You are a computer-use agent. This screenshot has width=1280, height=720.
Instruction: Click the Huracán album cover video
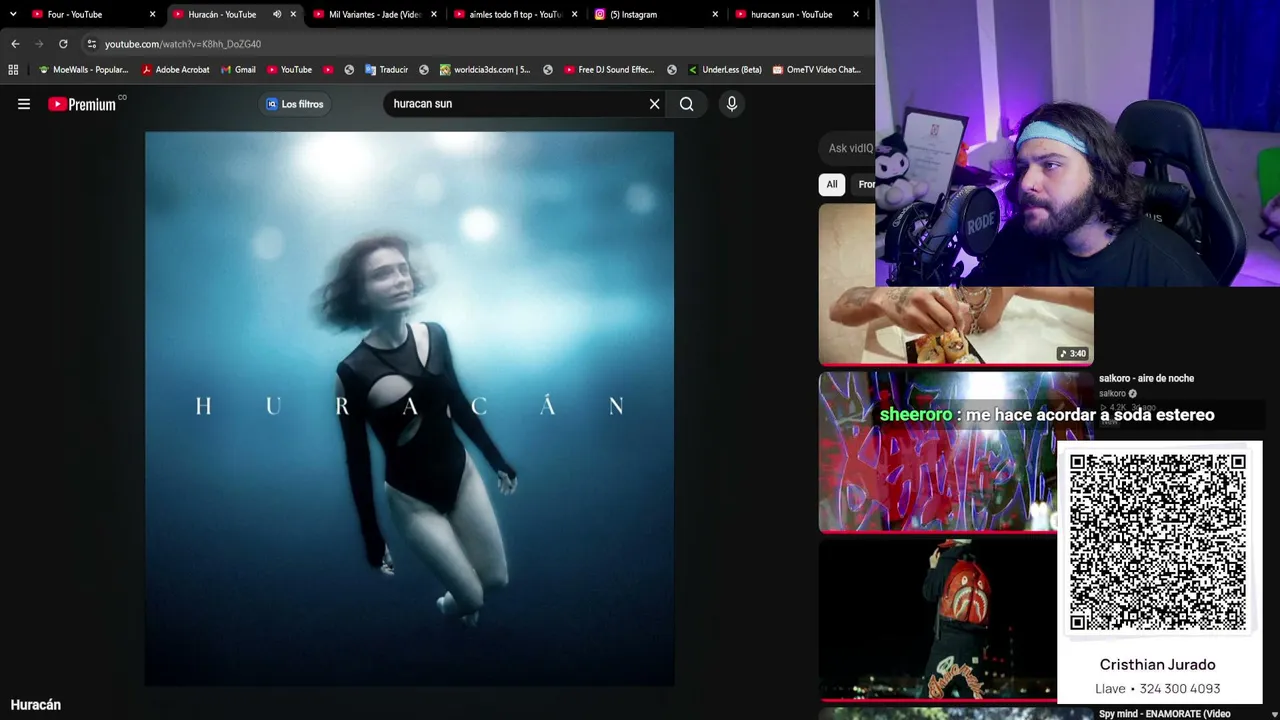(x=409, y=409)
